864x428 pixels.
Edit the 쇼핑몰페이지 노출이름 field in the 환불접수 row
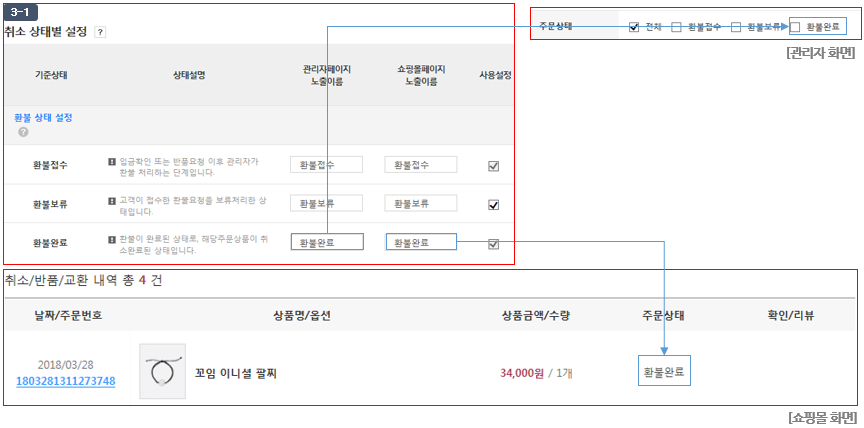421,165
